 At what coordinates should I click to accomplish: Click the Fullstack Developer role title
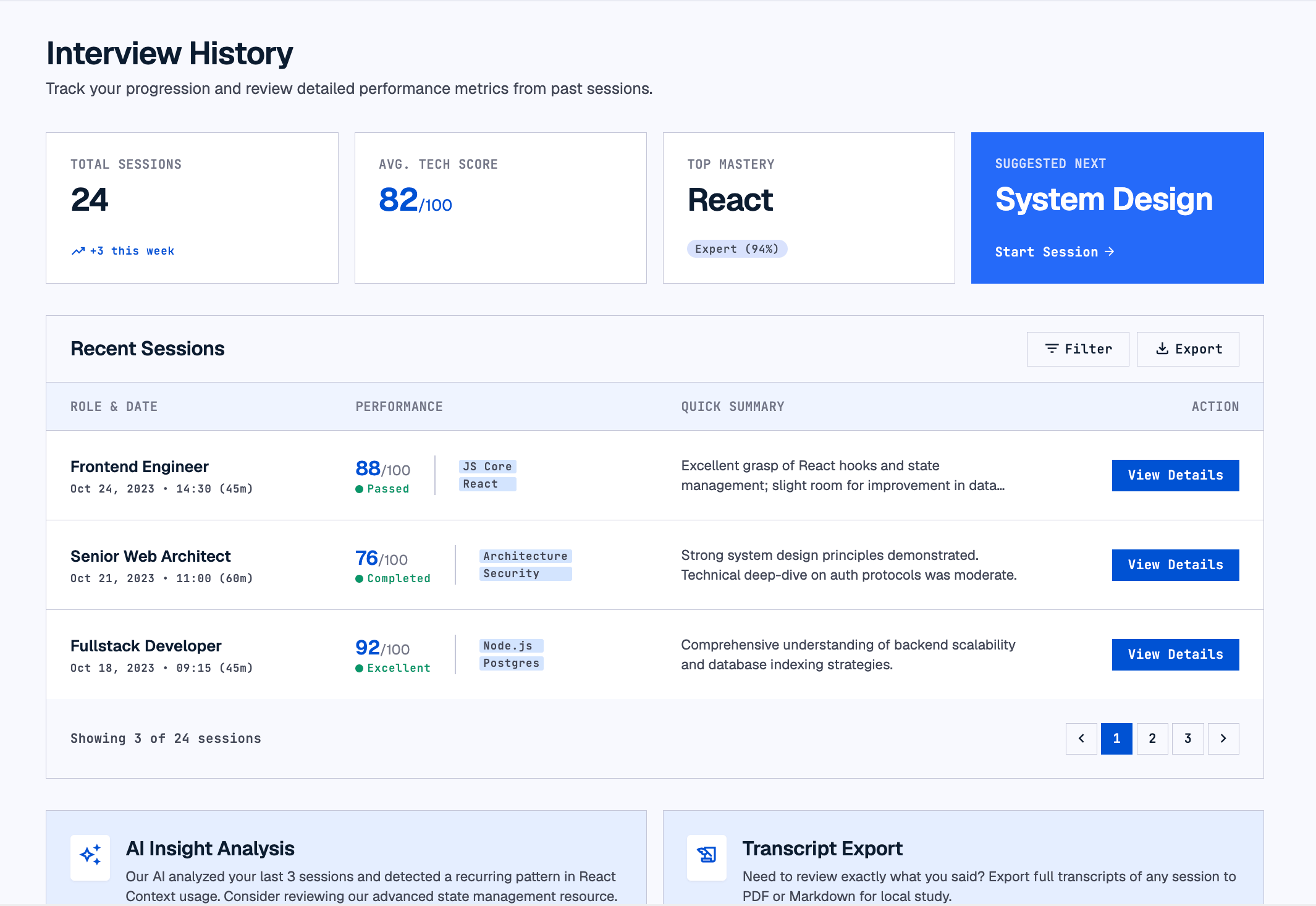click(146, 646)
